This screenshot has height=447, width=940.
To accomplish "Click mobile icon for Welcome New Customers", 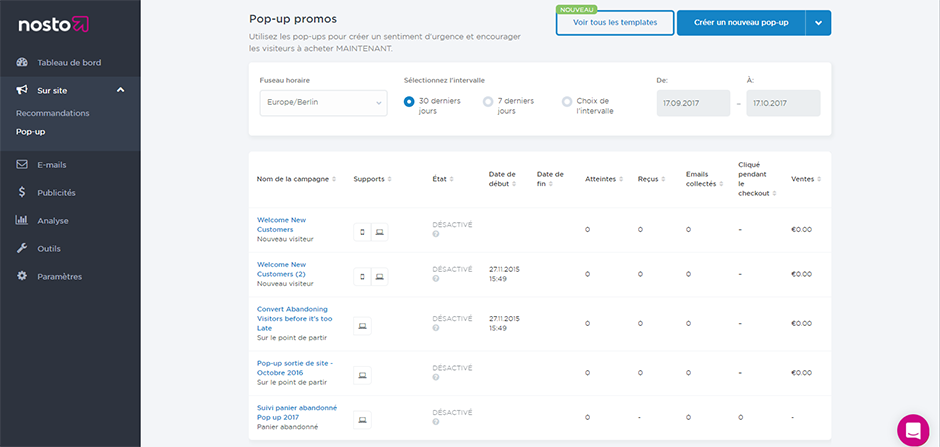I will point(362,231).
